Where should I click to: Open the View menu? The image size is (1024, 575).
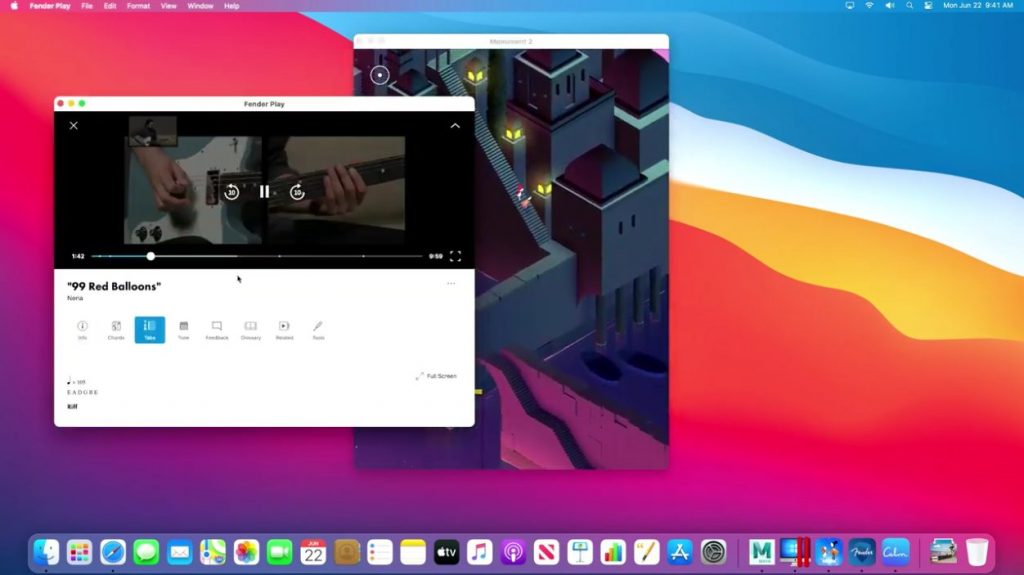(x=168, y=6)
